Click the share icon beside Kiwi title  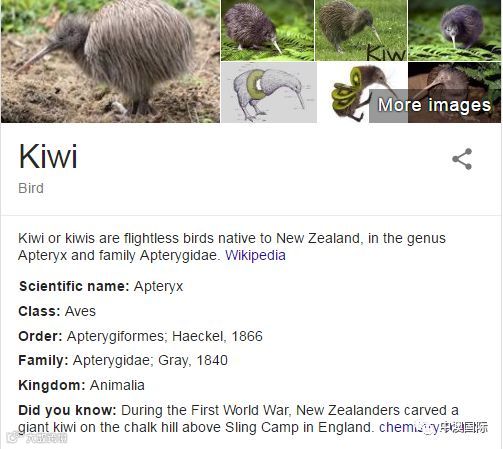coord(462,159)
